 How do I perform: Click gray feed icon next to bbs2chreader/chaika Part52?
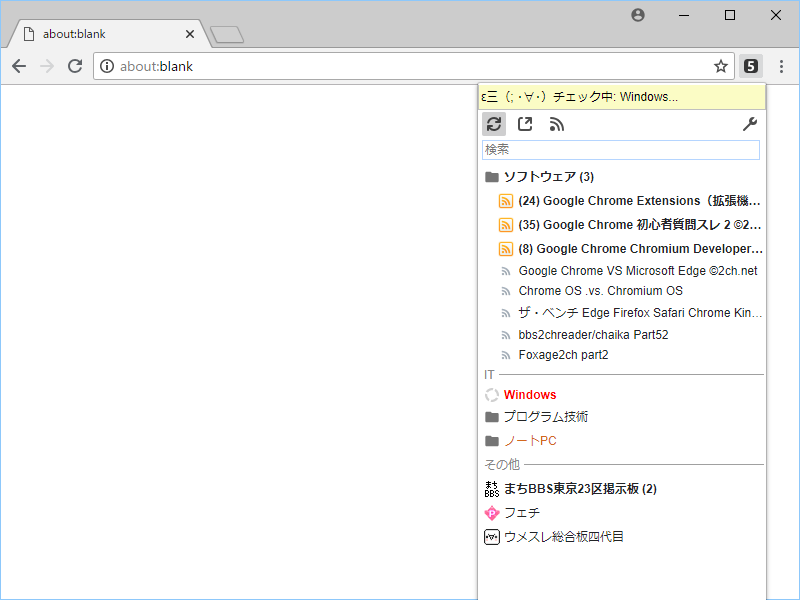coord(506,335)
